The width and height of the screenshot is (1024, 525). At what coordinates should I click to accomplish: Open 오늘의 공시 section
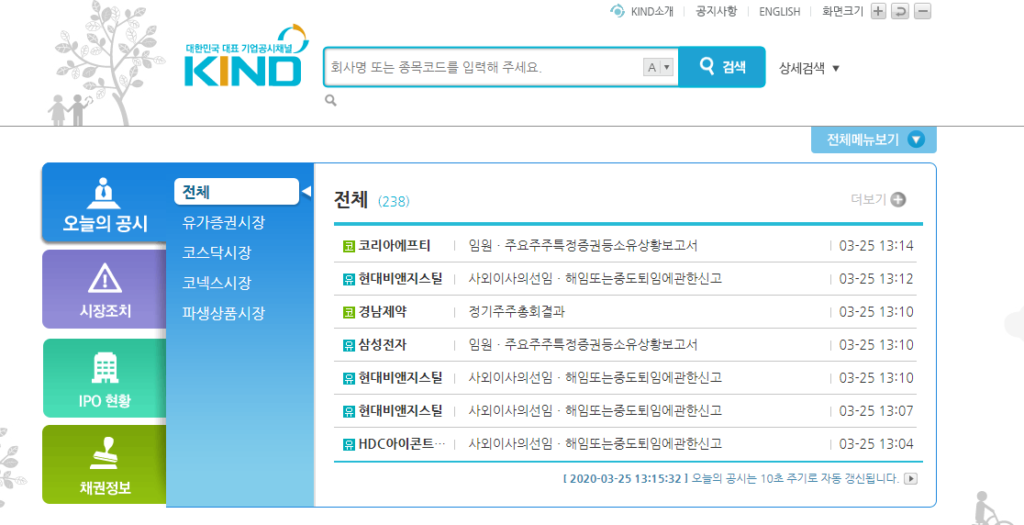pyautogui.click(x=104, y=203)
